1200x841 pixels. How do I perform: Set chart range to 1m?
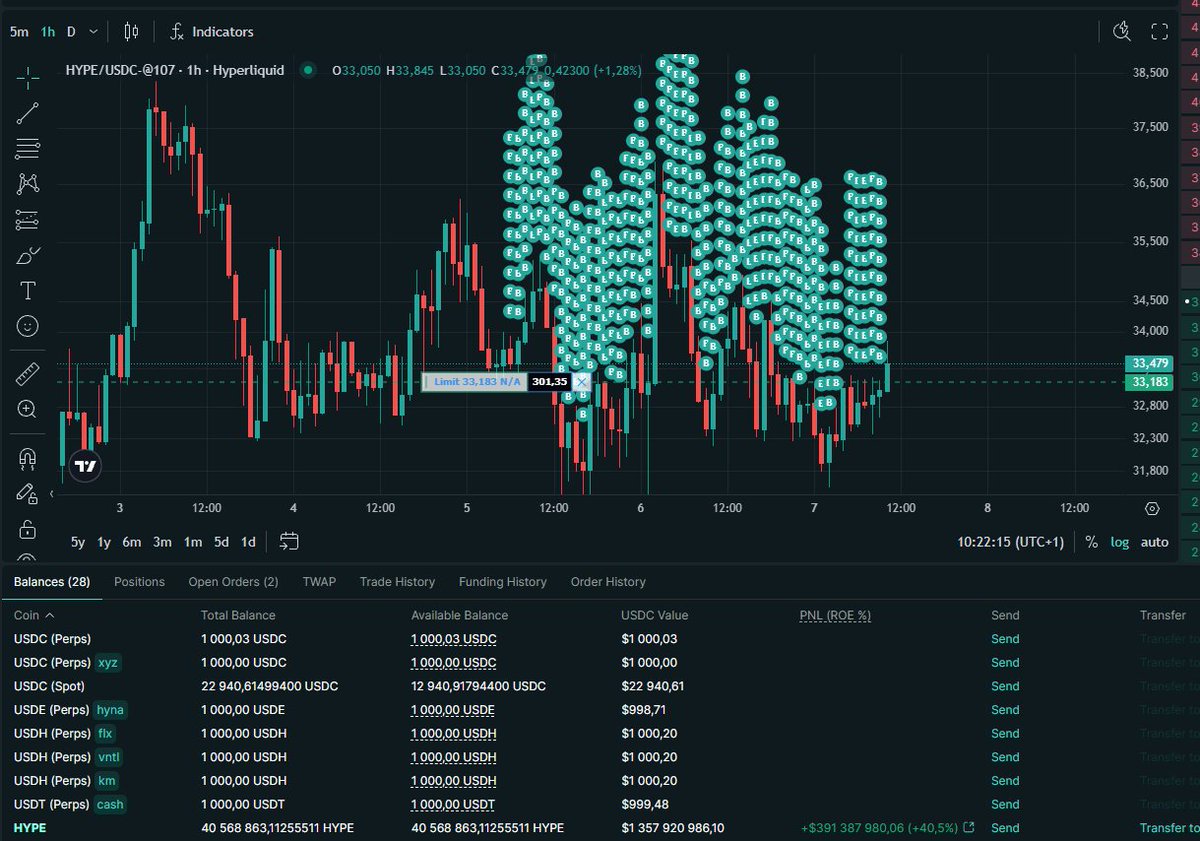click(x=193, y=542)
